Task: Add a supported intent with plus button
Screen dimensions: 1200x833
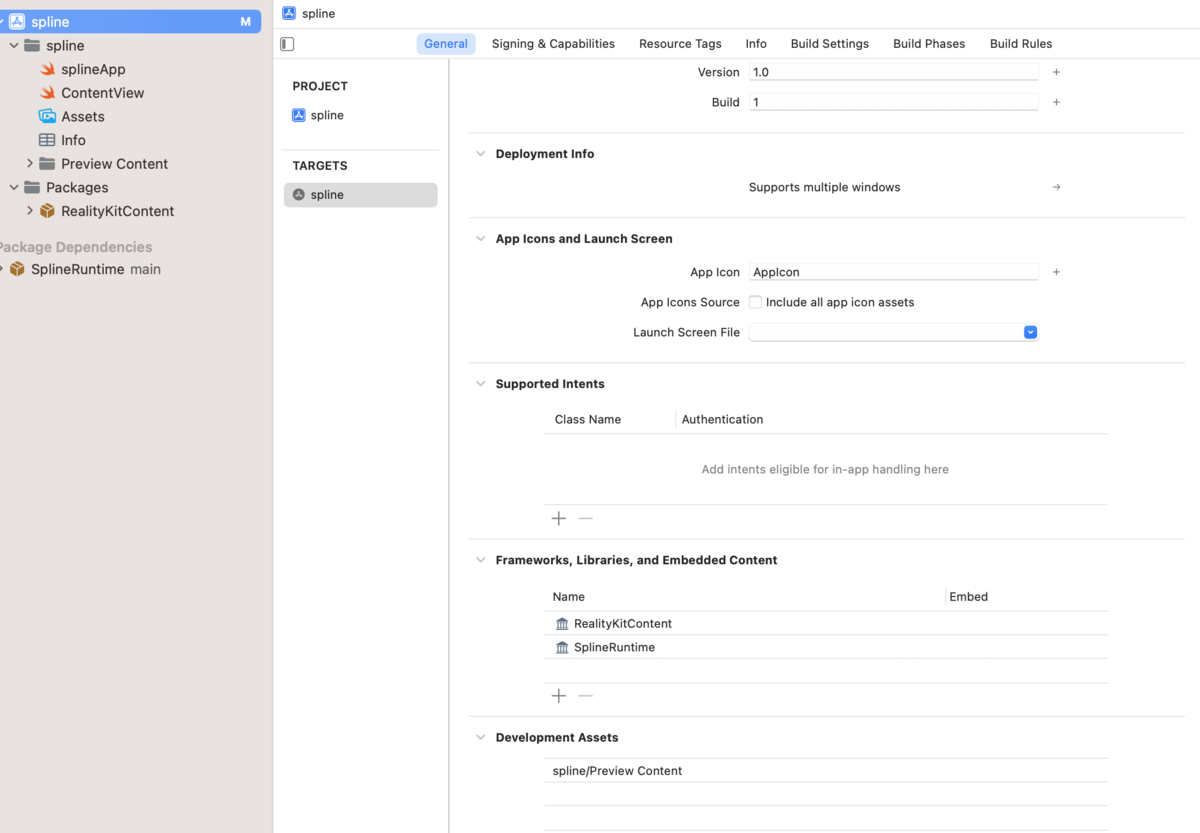Action: pos(559,518)
